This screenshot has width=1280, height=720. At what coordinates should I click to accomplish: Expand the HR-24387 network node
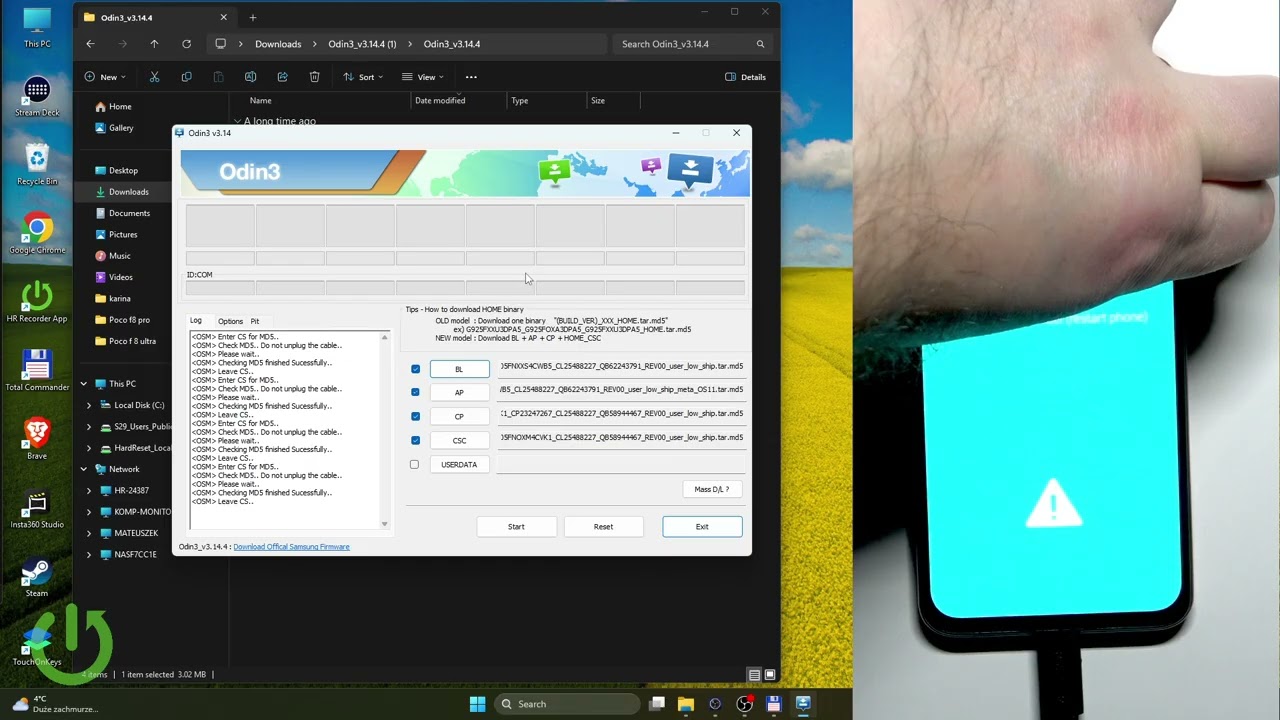[89, 490]
